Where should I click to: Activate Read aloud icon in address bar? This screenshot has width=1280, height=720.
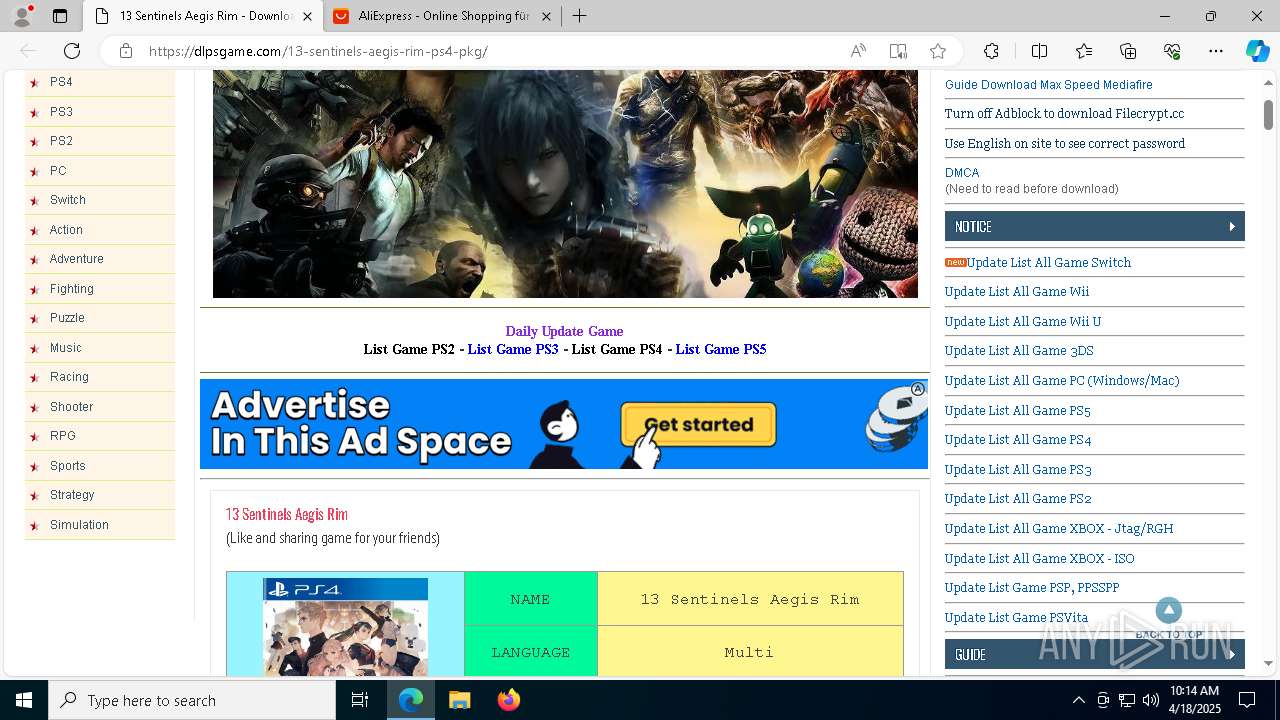(x=858, y=51)
